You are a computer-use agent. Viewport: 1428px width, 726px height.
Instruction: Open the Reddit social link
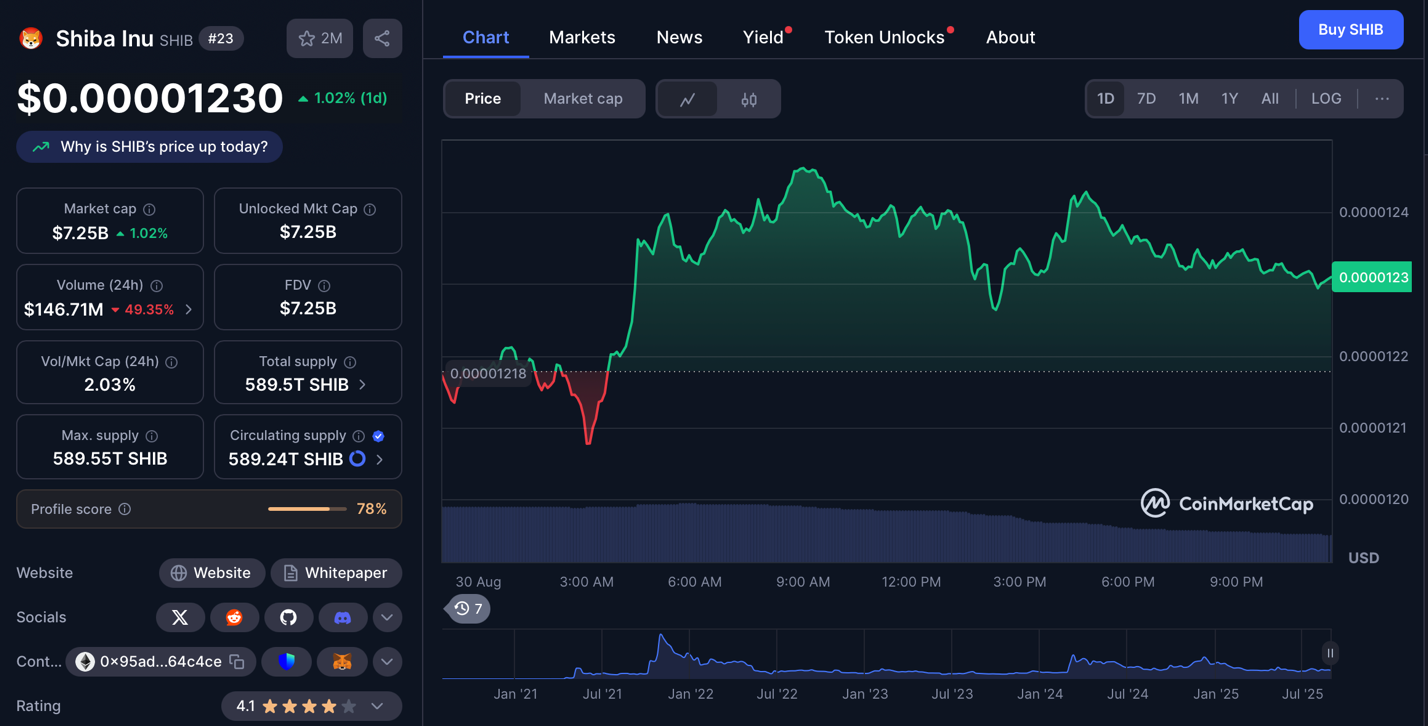[x=234, y=618]
